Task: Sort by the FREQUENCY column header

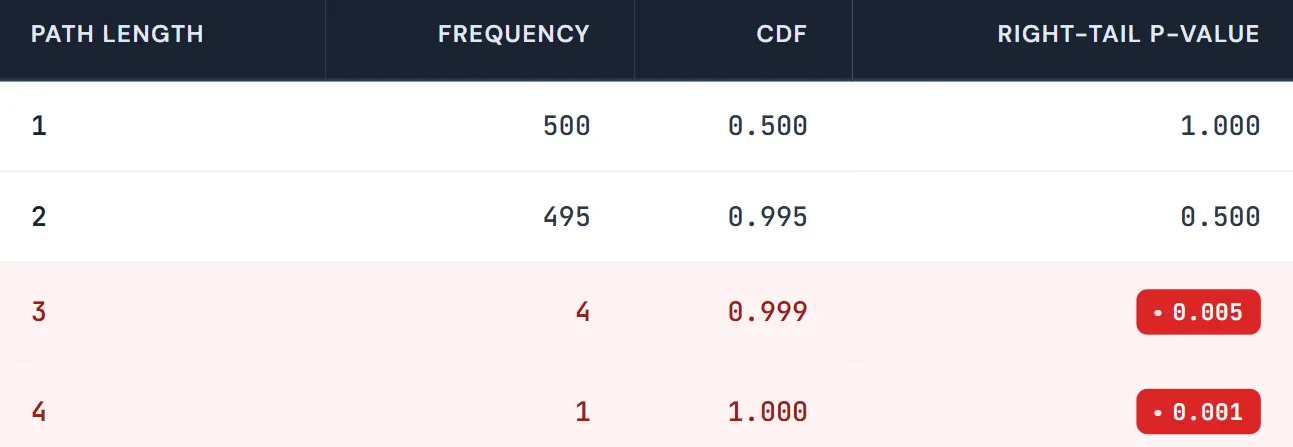Action: [x=514, y=34]
